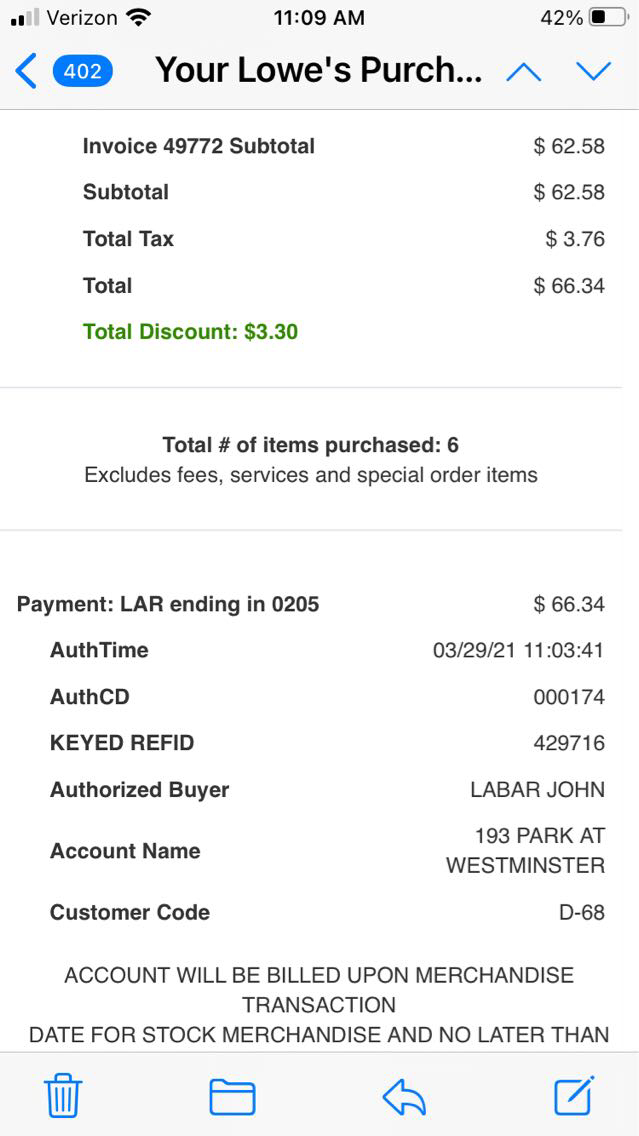Tap the Wi-Fi status icon

pos(139,18)
